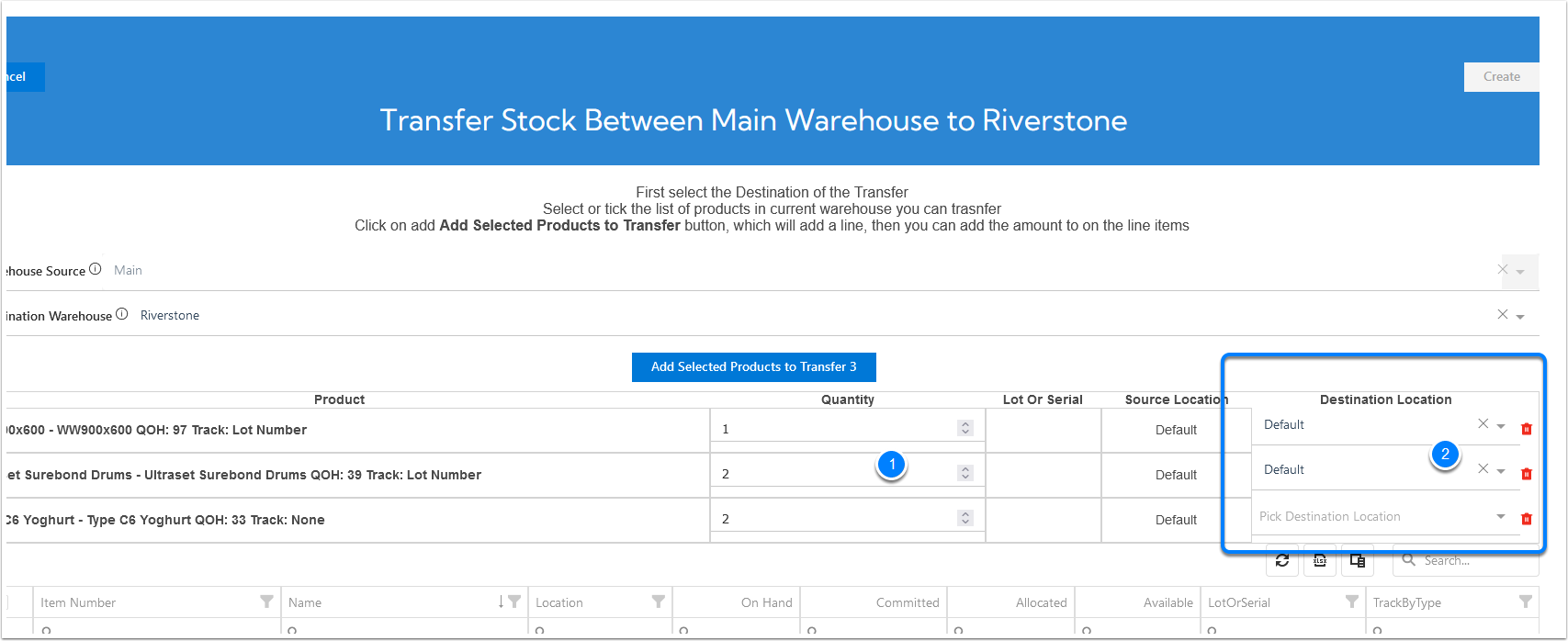Remove the Type C6 Yoghurt line
Viewport: 1568px width, 641px height.
coord(1527,519)
